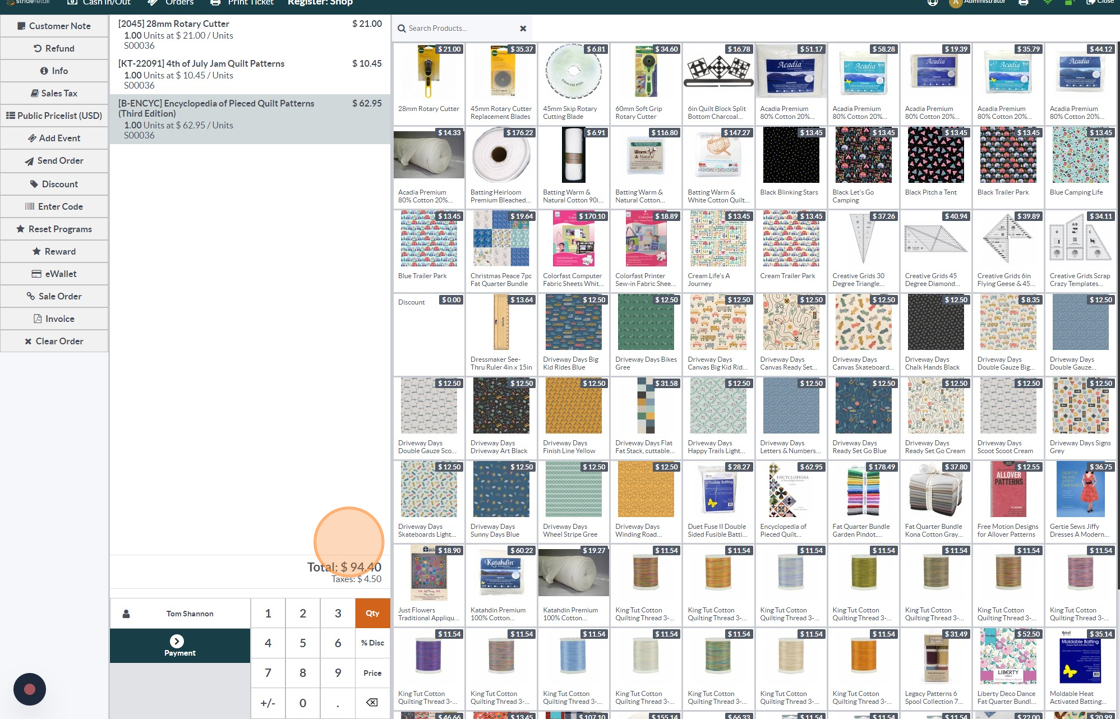The image size is (1120, 719).
Task: Click the Add Event button
Action: [54, 138]
